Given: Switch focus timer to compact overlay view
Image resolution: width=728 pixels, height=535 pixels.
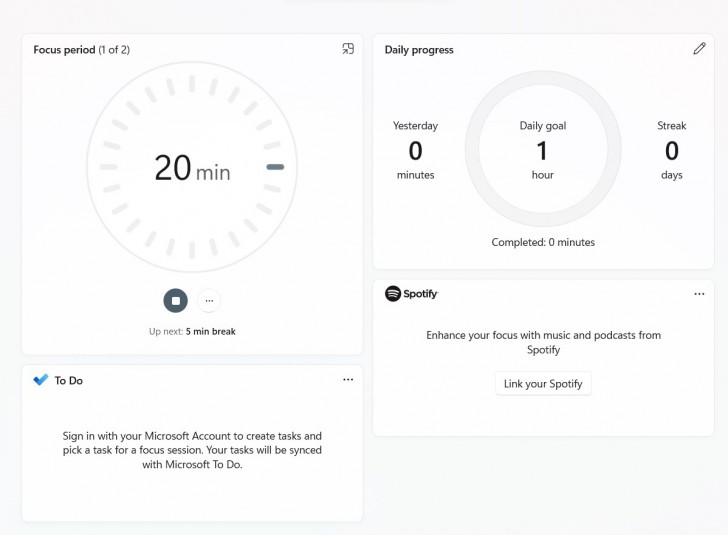Looking at the screenshot, I should point(348,49).
